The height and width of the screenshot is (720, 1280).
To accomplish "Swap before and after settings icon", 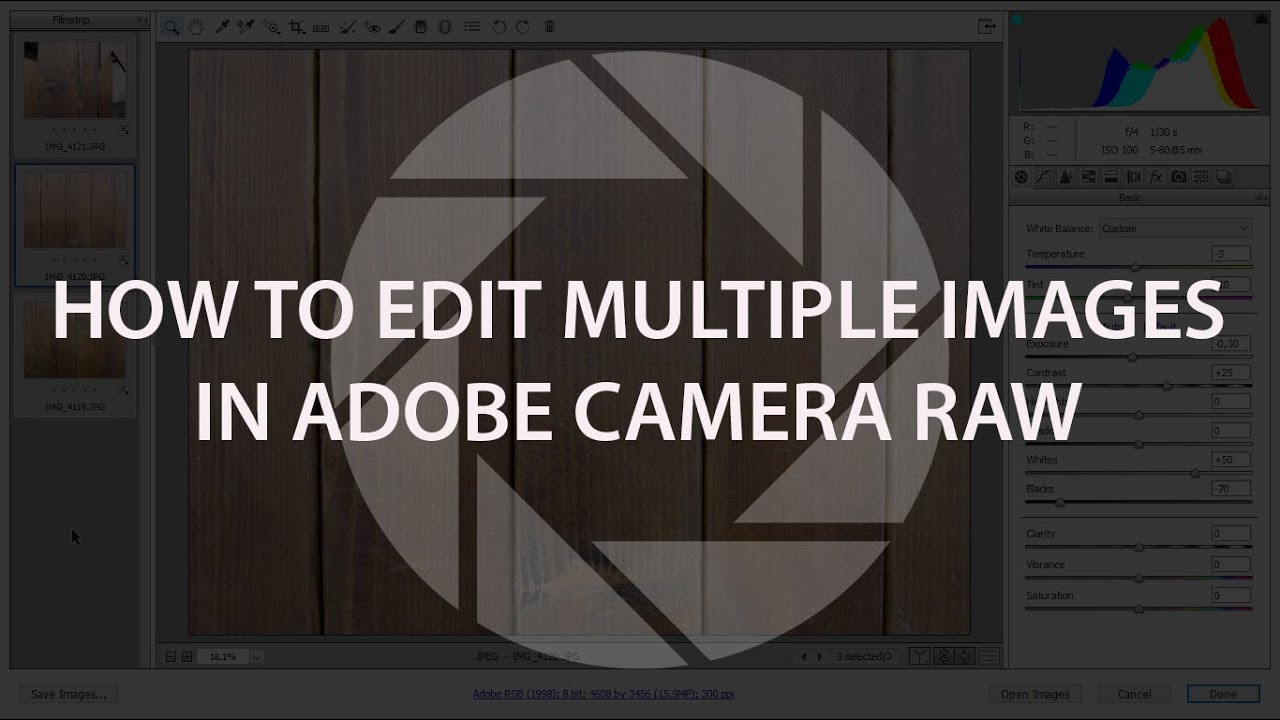I will pos(942,656).
